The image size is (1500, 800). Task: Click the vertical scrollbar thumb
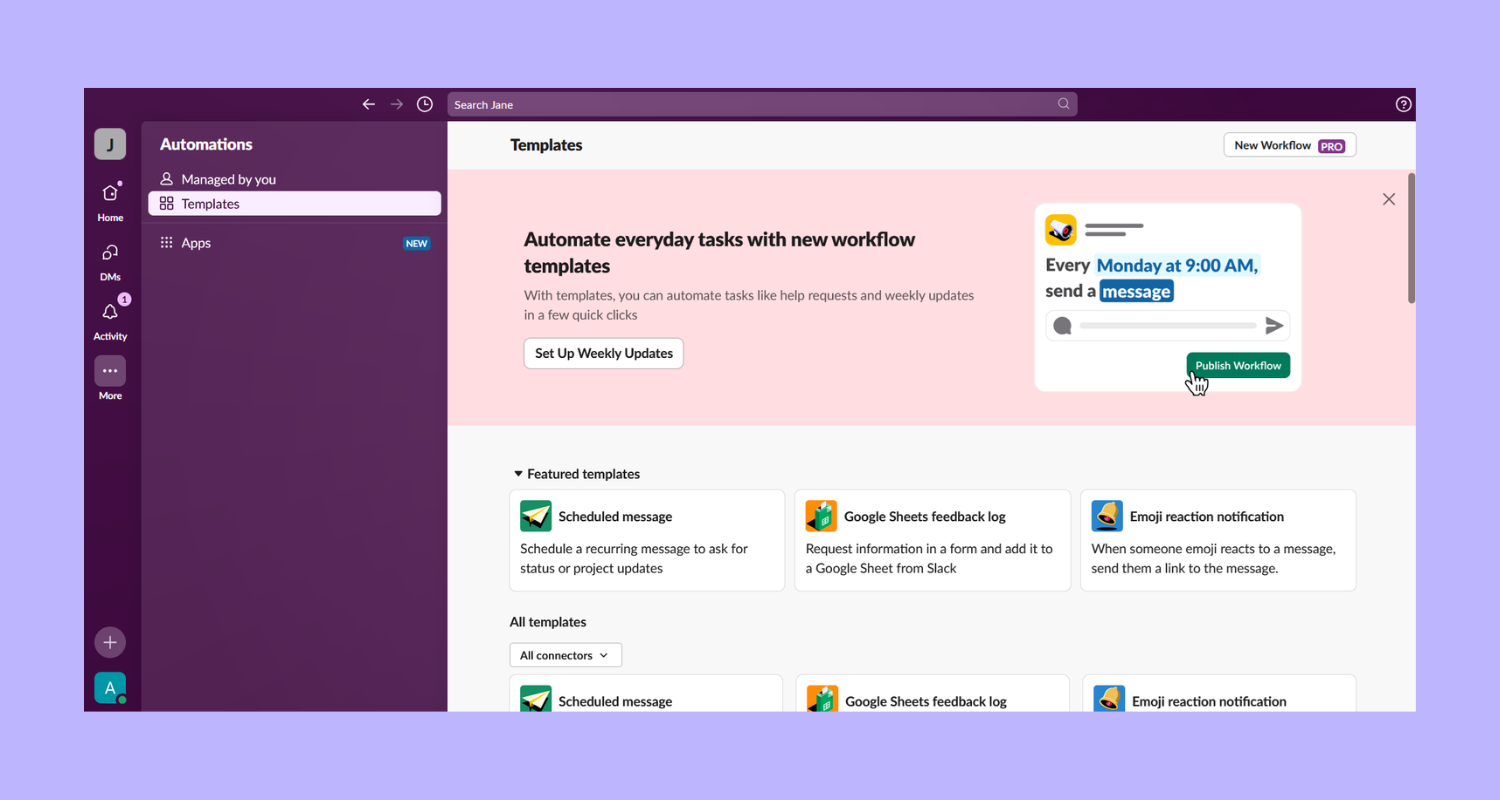click(1411, 238)
